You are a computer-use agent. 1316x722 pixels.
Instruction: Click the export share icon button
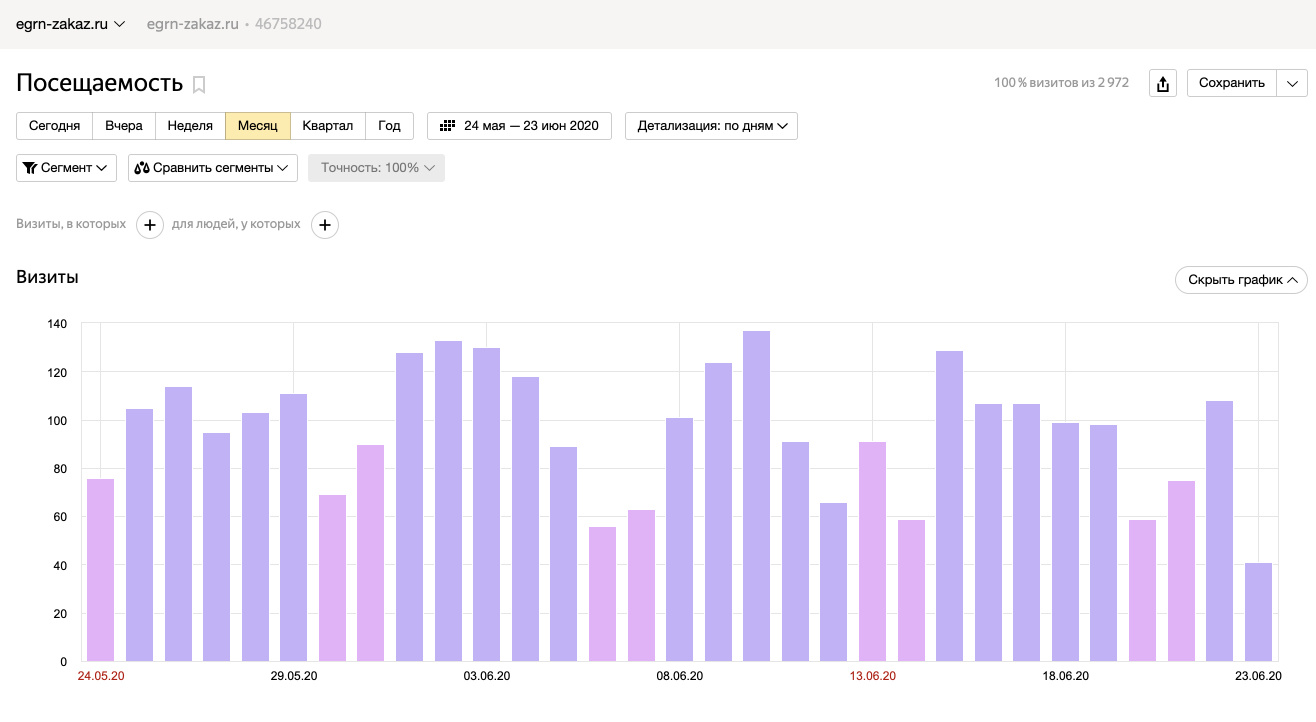1162,84
